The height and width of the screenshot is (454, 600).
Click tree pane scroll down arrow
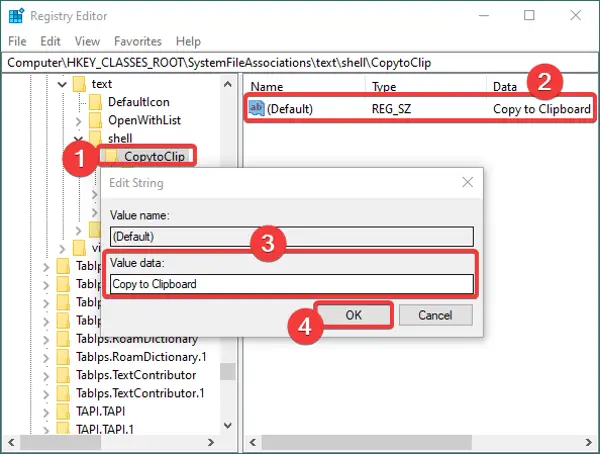[x=228, y=425]
